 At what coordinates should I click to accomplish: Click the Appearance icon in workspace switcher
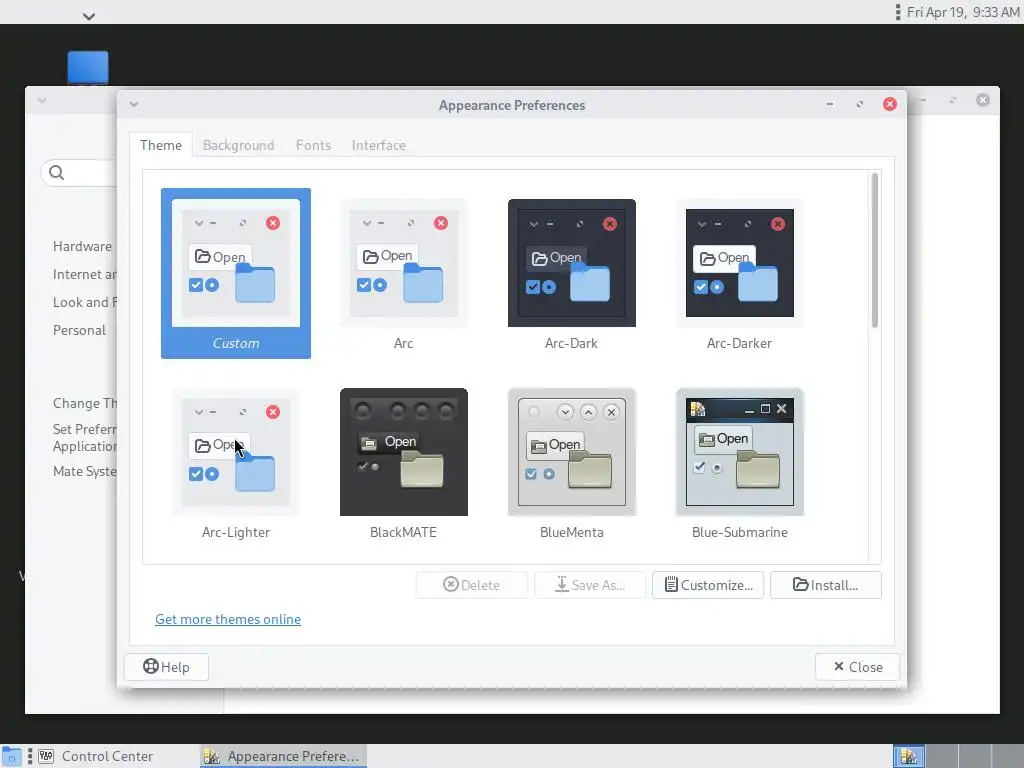(x=909, y=756)
